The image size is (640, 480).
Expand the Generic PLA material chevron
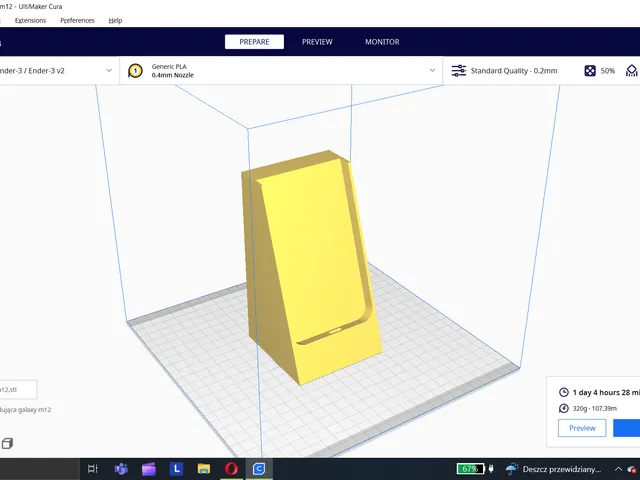point(432,71)
